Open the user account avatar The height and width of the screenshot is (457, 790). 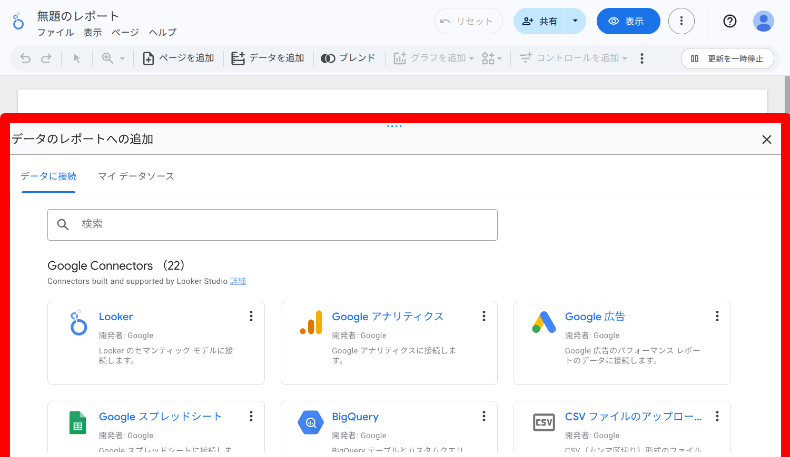point(763,21)
